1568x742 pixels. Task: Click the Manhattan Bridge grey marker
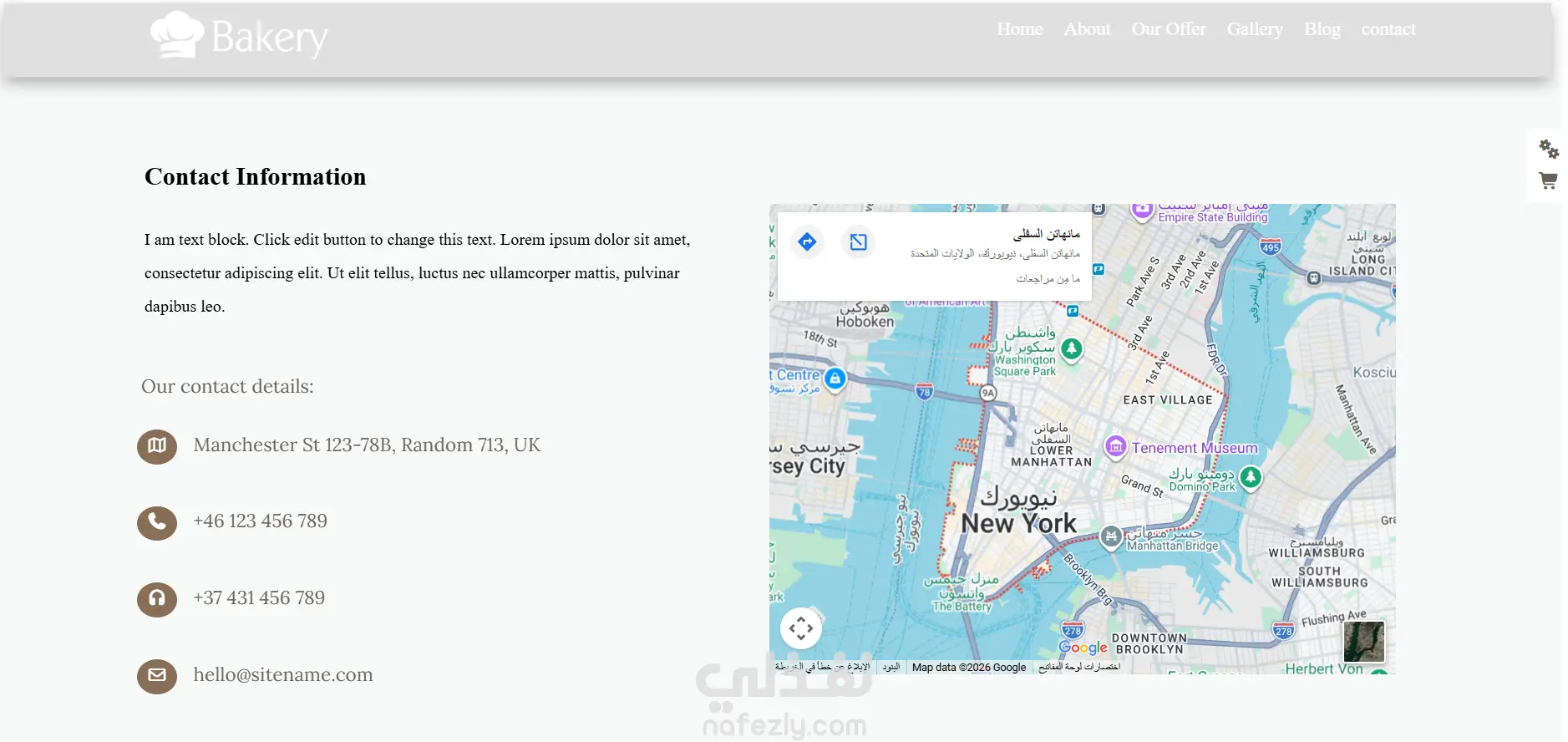[1110, 536]
